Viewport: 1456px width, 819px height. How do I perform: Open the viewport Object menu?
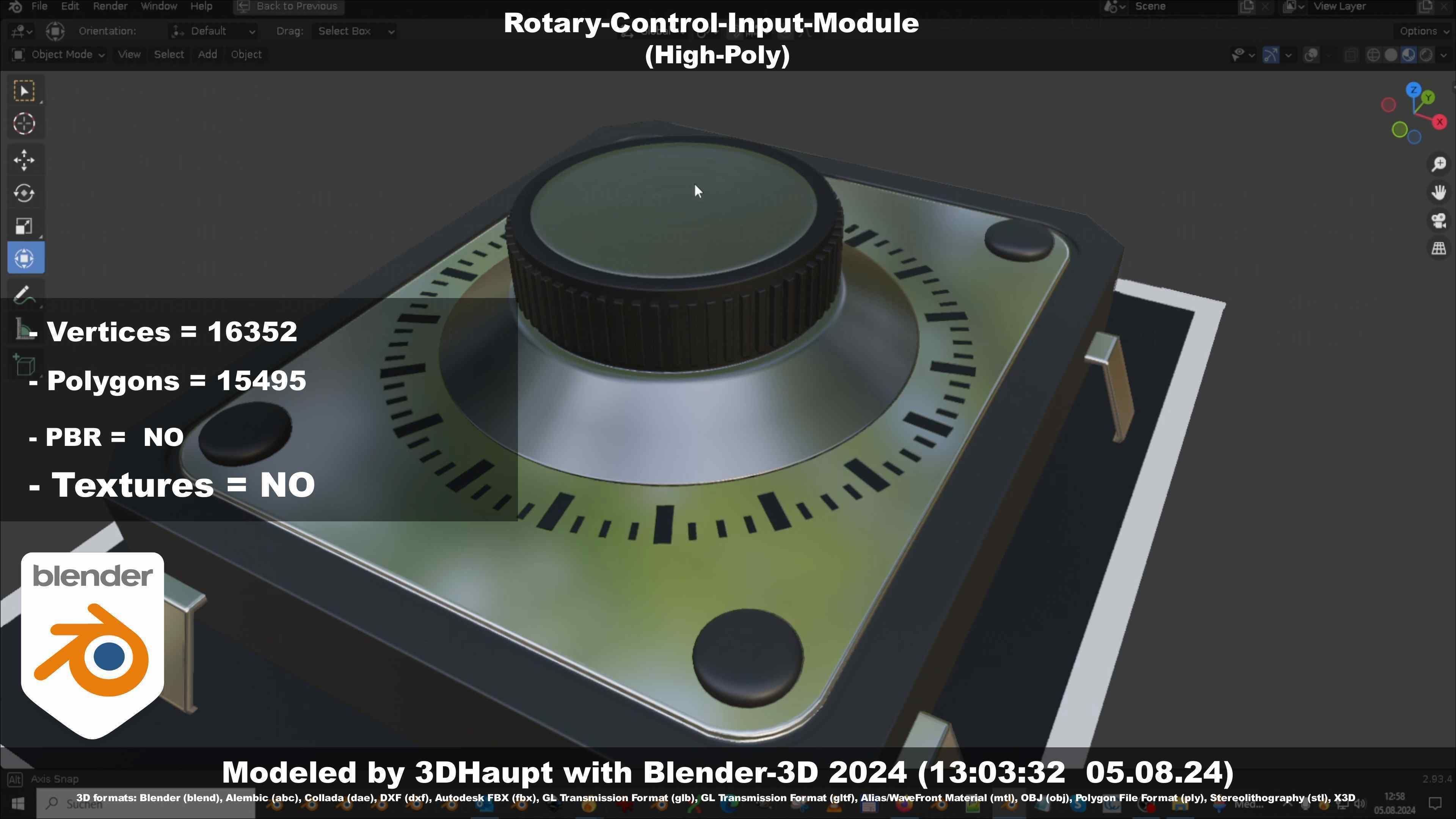pos(246,55)
